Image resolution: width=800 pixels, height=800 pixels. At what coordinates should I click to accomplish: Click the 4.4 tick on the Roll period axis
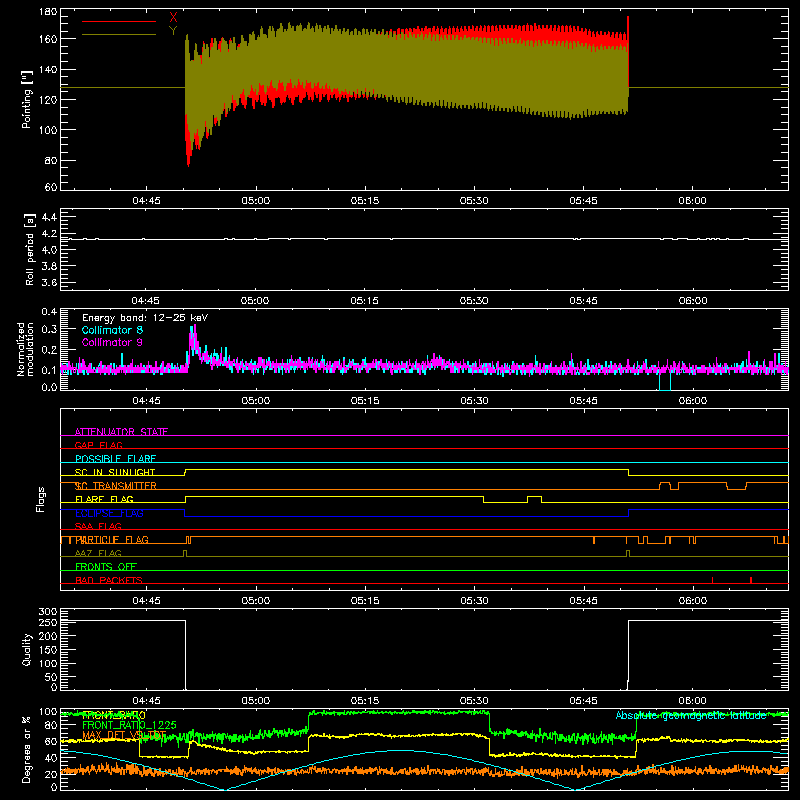(x=49, y=217)
